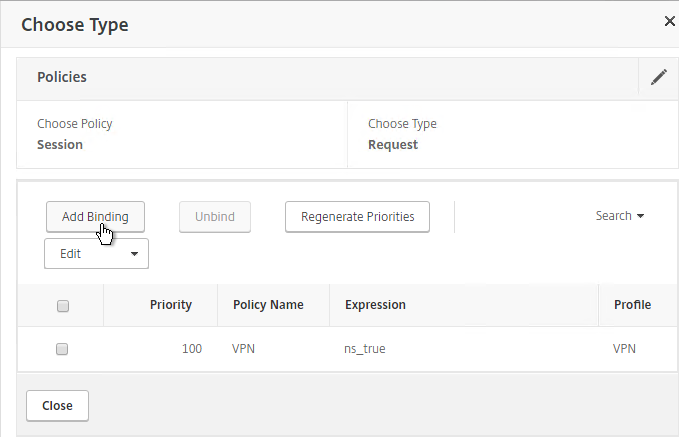The width and height of the screenshot is (679, 437).
Task: Check the VPN policy row checkbox
Action: (x=62, y=349)
